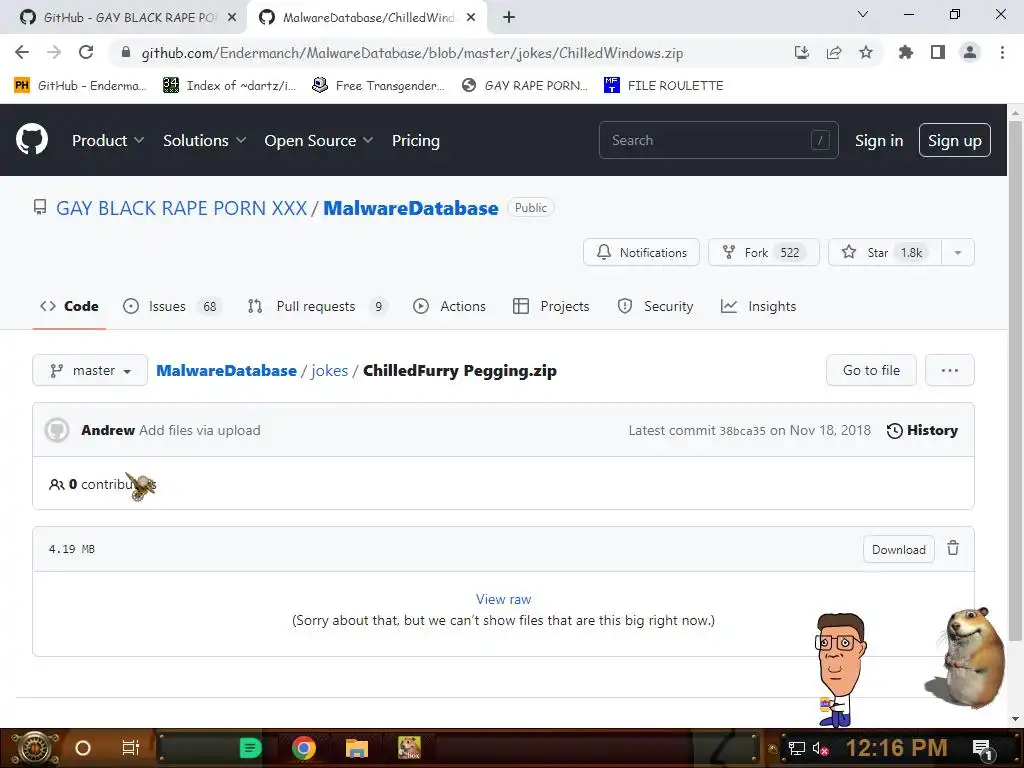Open Chrome's three-dot menu
1024x768 pixels.
point(1002,52)
